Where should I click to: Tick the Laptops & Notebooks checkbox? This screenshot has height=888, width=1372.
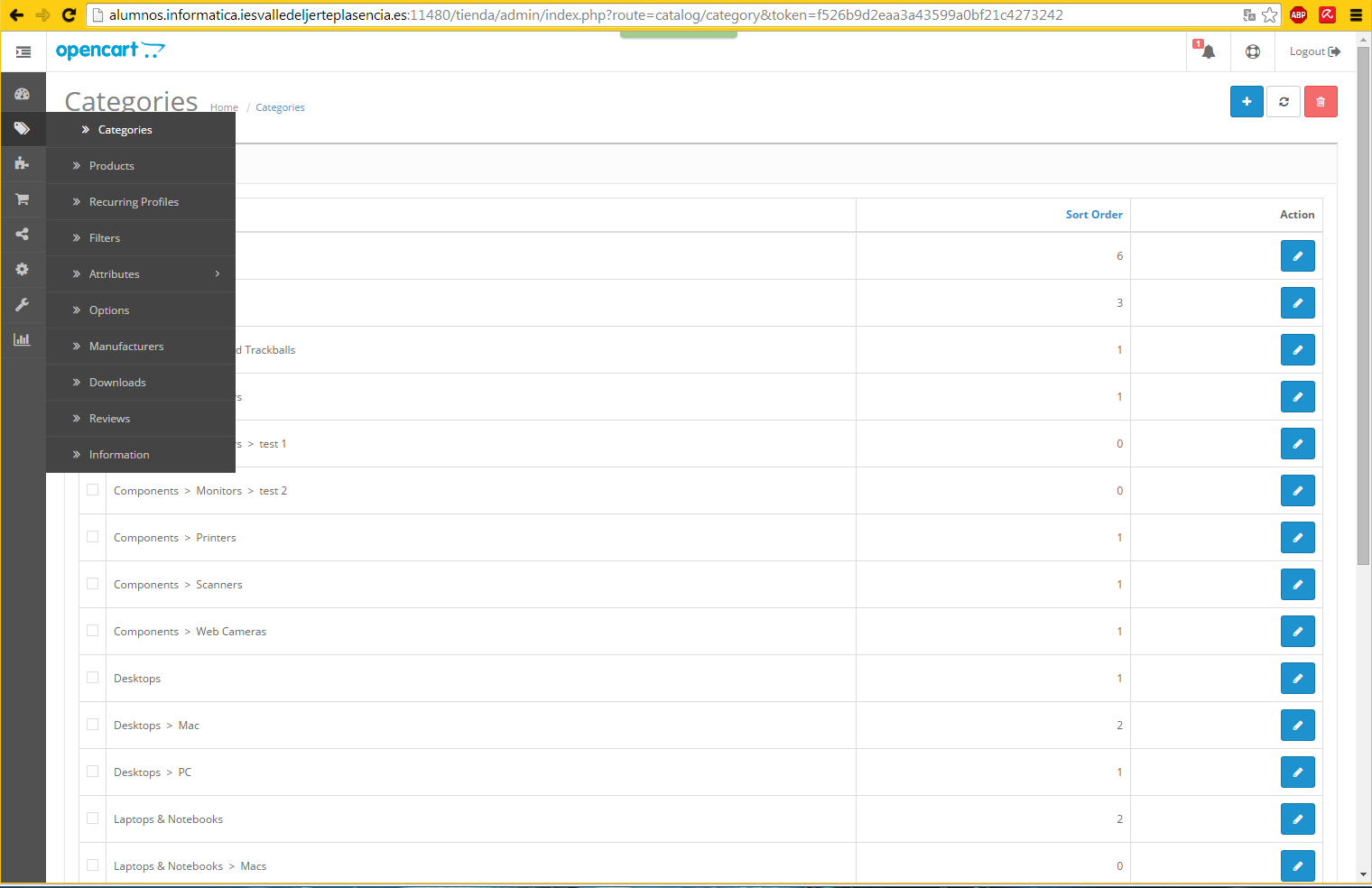coord(93,819)
